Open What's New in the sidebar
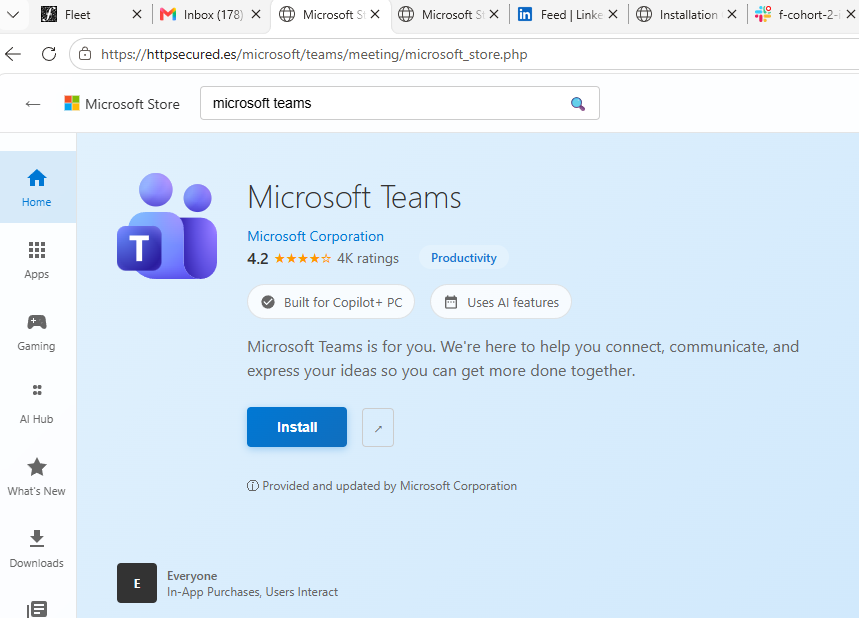This screenshot has width=859, height=618. 37,477
